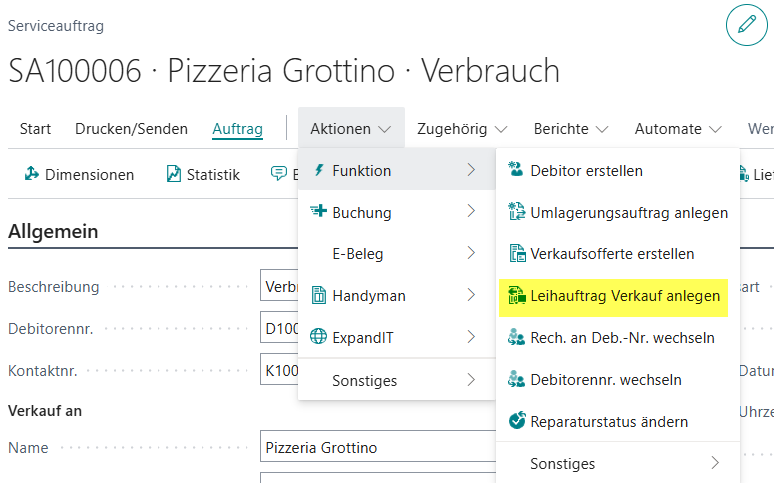Click the Statistik chart icon

(174, 174)
